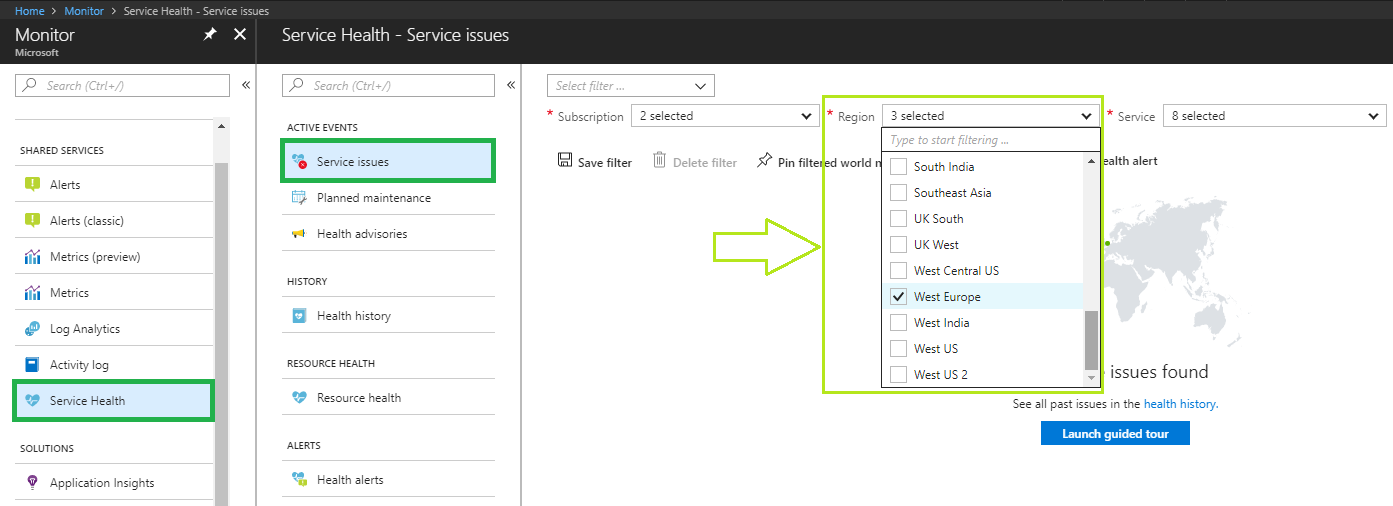Open Resource health section item
Viewport: 1393px width, 506px height.
pos(388,398)
